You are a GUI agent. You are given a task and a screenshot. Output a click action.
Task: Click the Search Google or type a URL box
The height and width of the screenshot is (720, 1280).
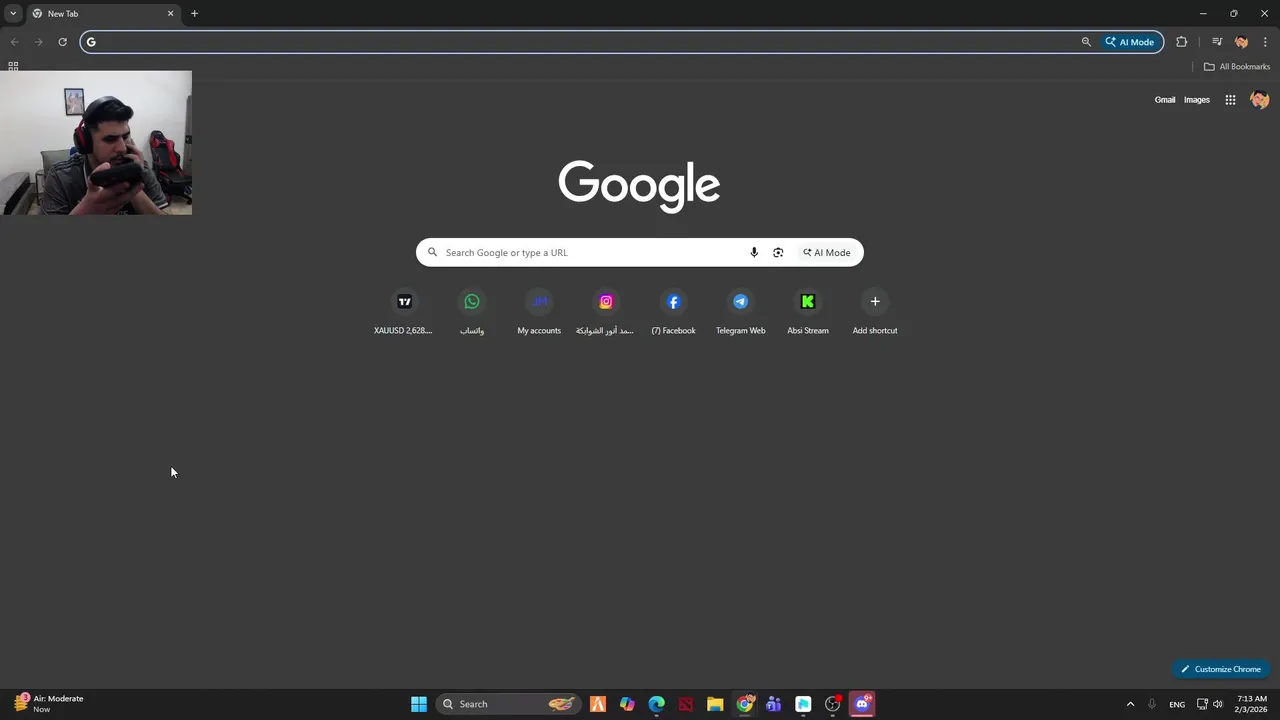point(592,252)
